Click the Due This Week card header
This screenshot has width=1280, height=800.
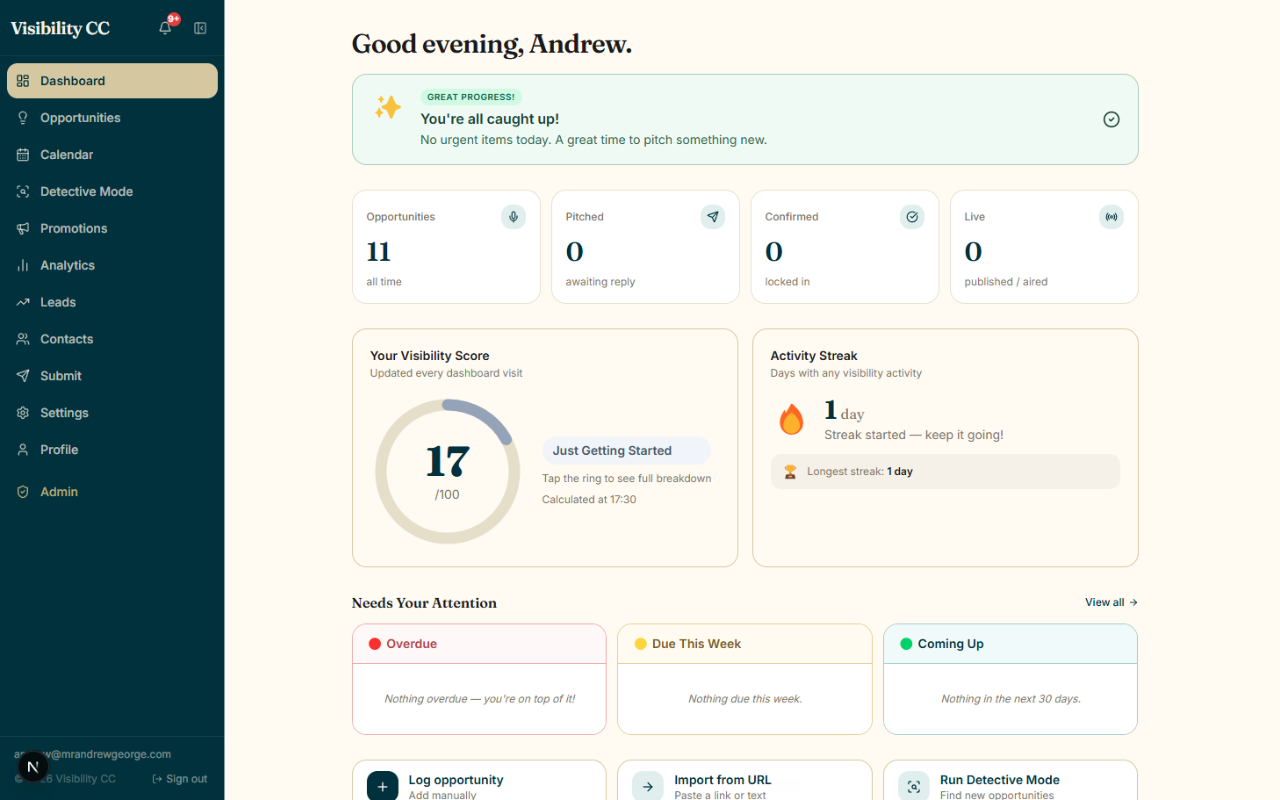745,644
